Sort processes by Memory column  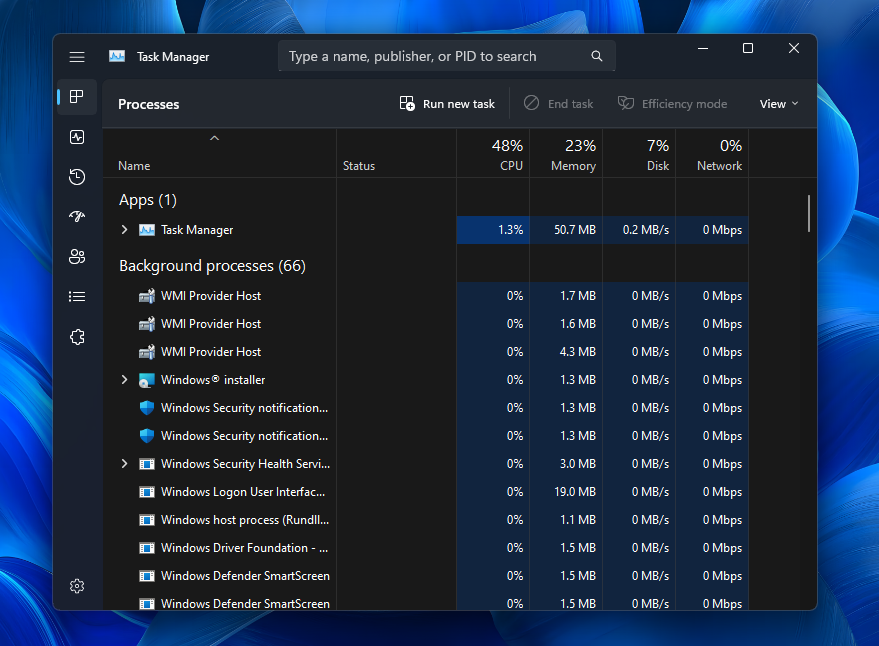(566, 154)
